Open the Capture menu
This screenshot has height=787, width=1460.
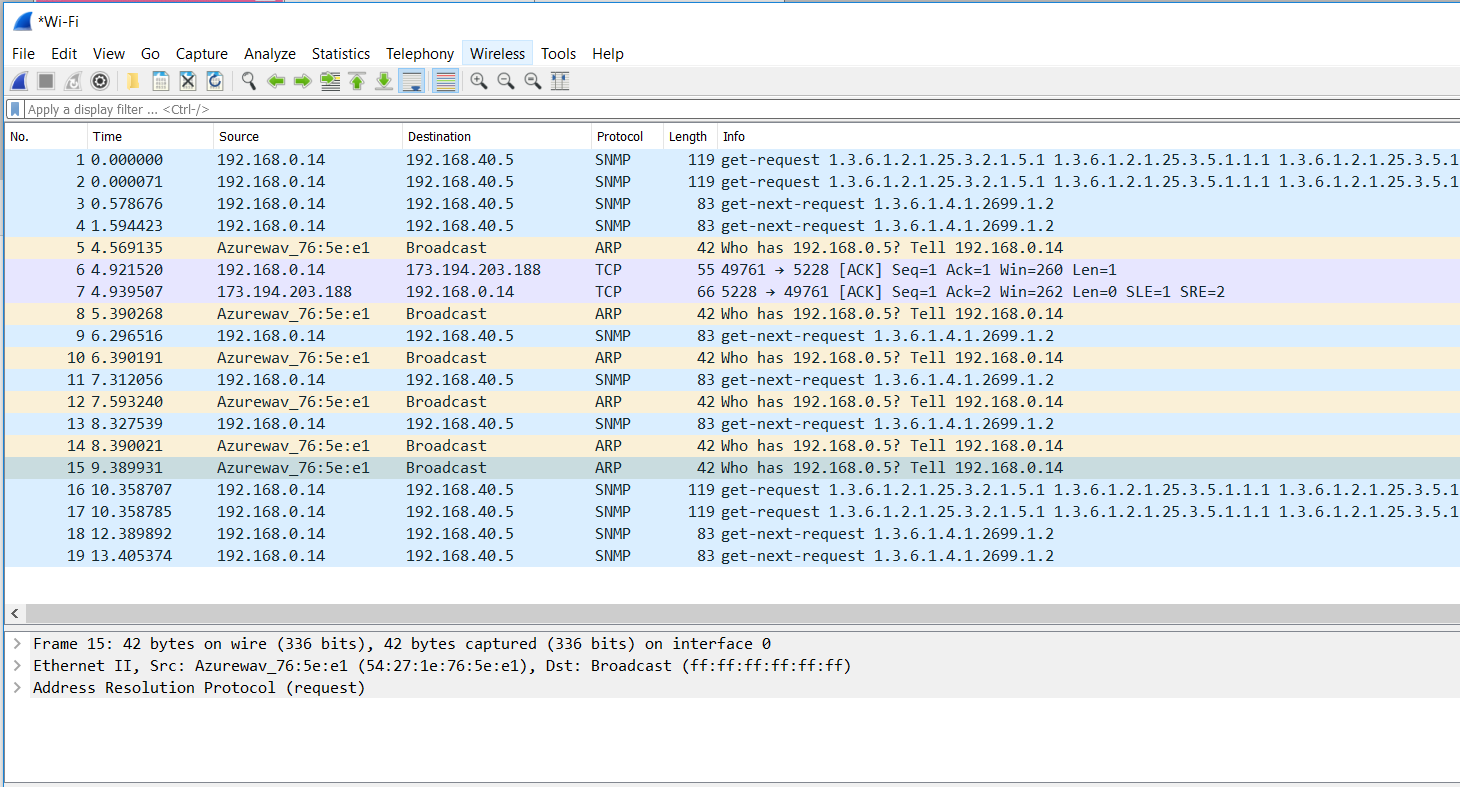pos(202,54)
